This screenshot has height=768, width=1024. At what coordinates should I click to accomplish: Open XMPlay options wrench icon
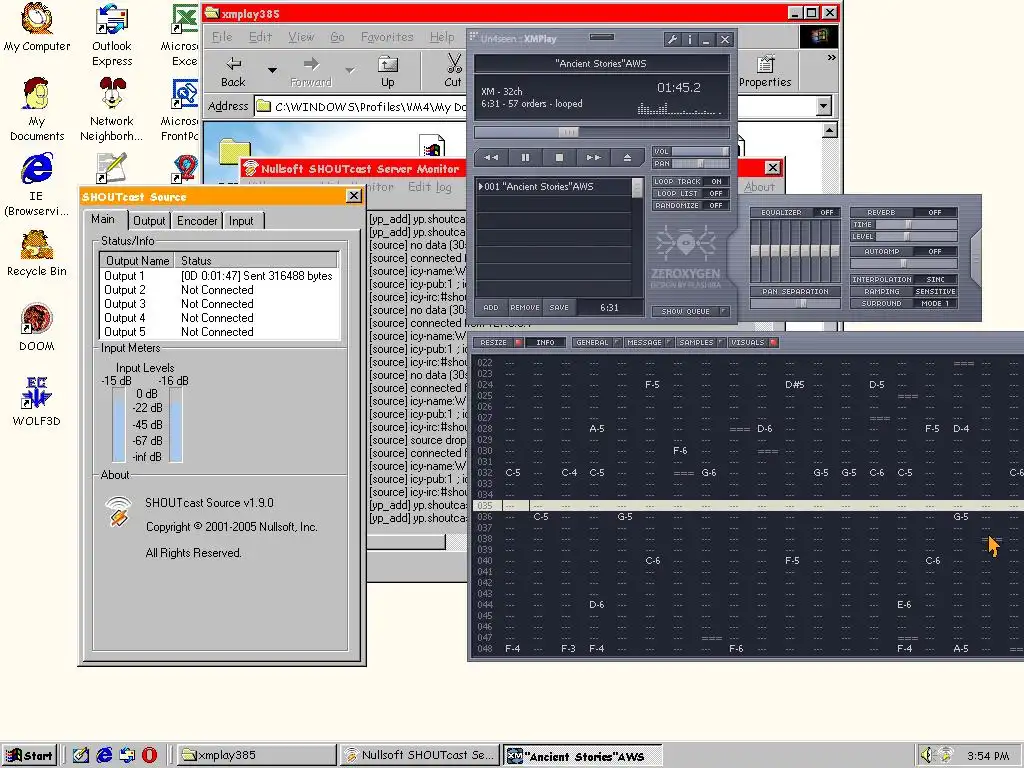coord(671,40)
